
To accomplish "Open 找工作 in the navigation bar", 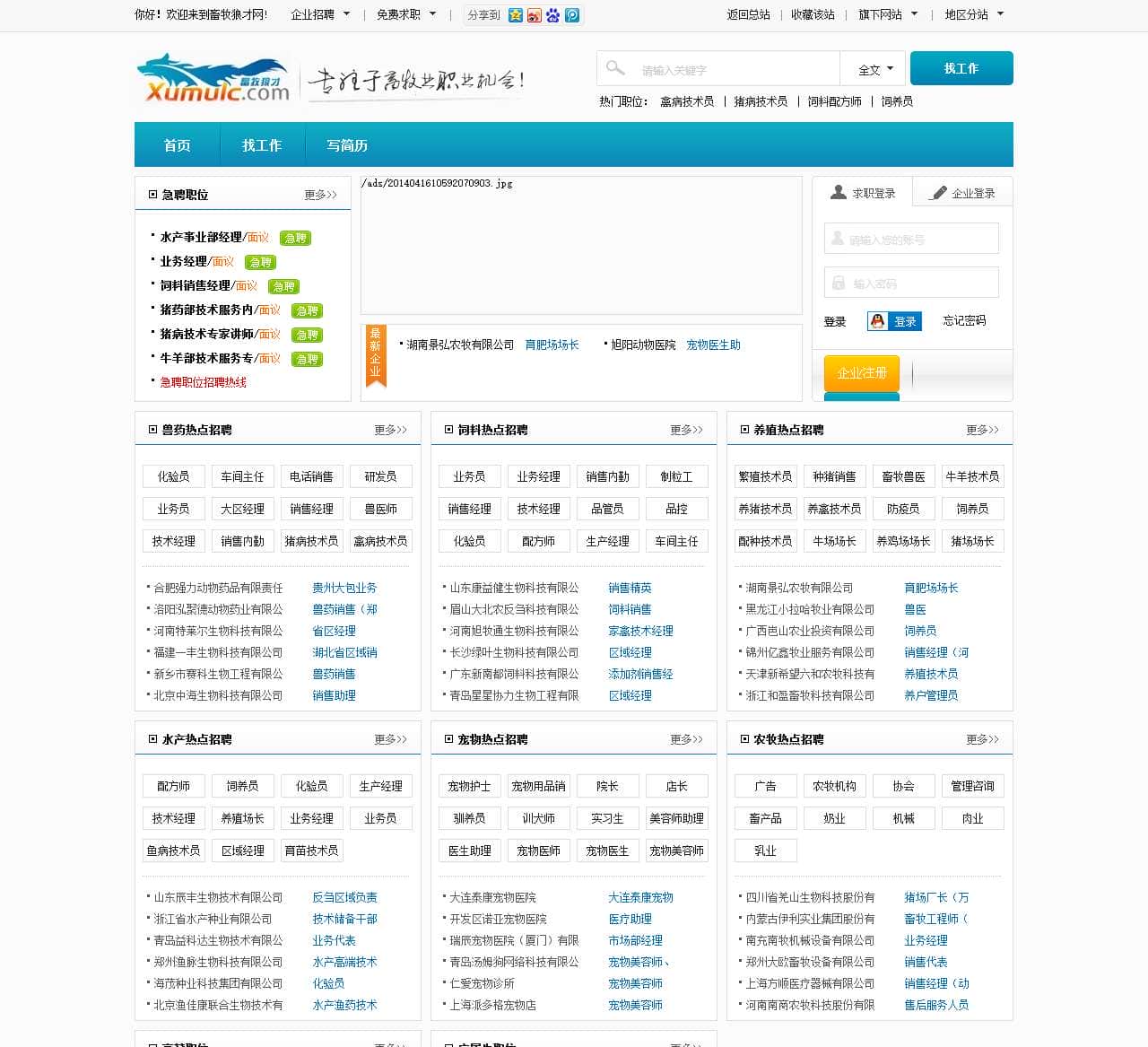I will (262, 145).
